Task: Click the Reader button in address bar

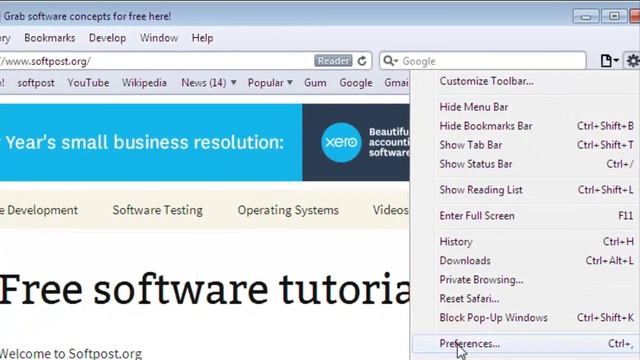Action: [333, 61]
